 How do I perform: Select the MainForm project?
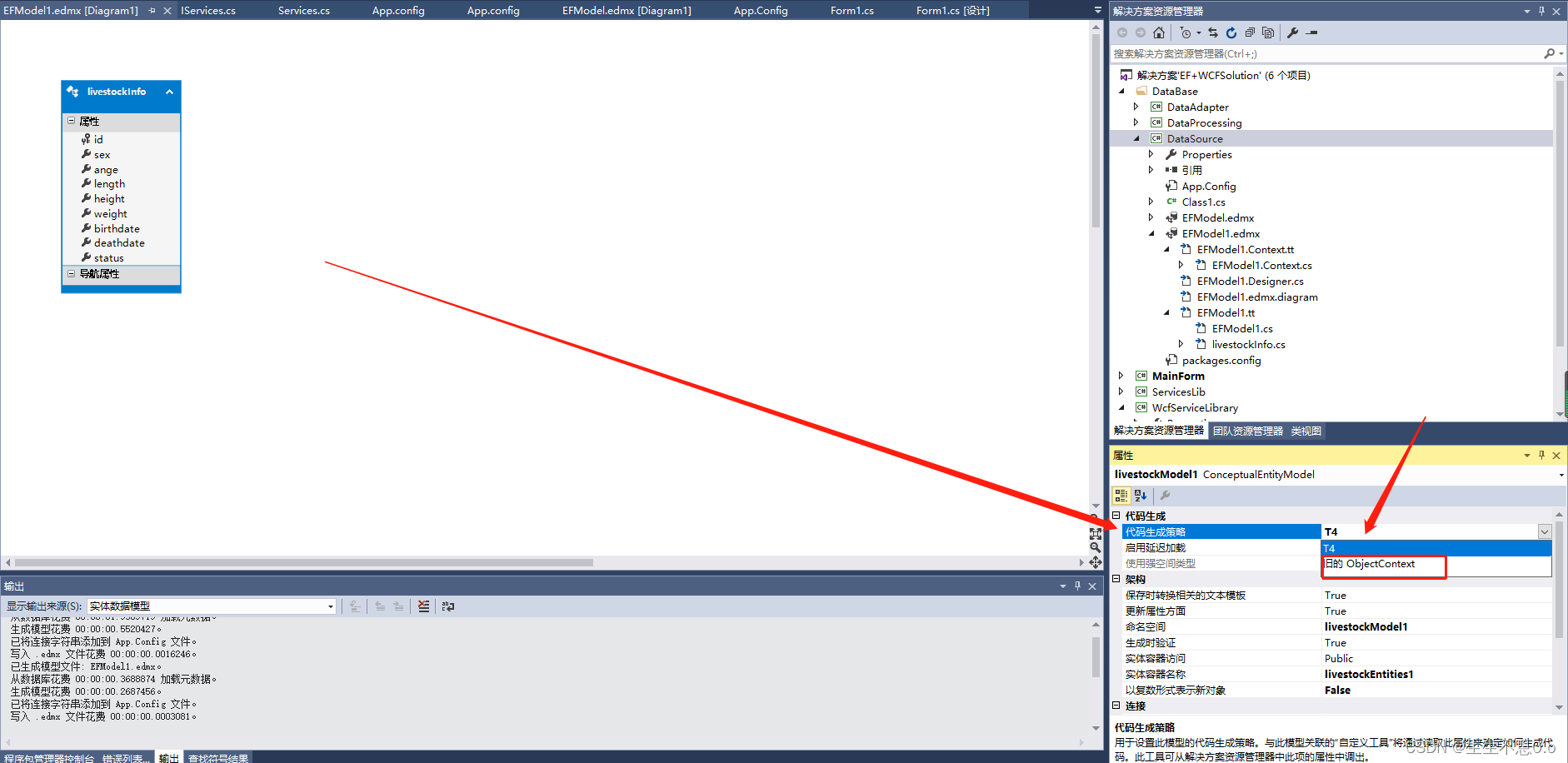(x=1178, y=376)
